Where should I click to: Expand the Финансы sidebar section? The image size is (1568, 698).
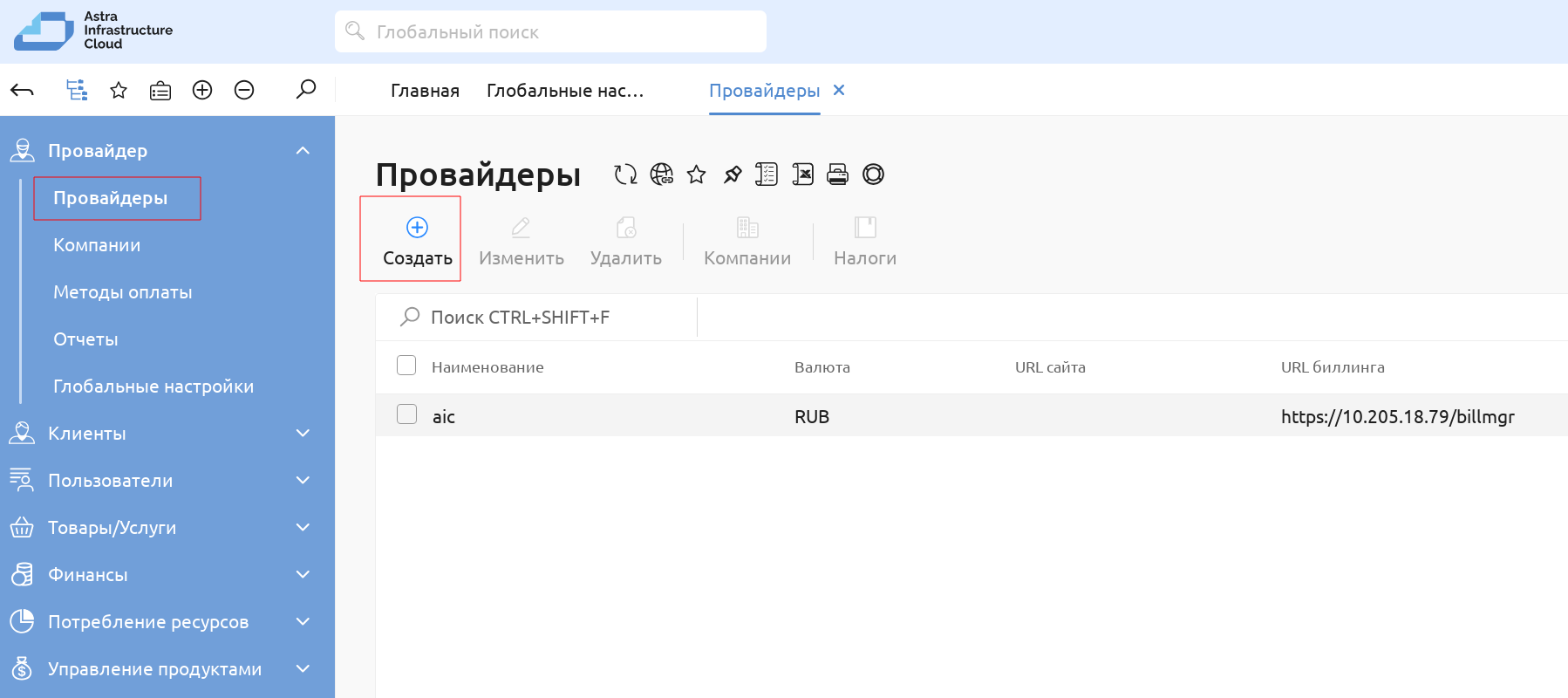point(303,575)
